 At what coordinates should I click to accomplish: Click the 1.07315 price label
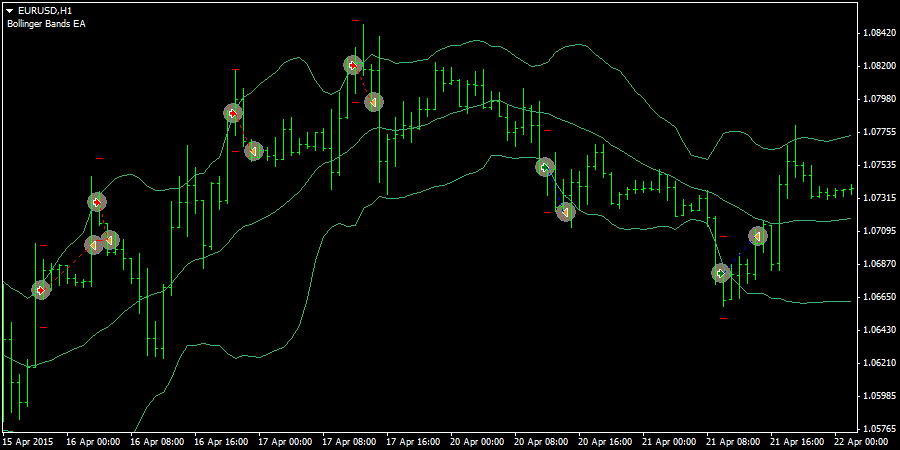point(878,198)
